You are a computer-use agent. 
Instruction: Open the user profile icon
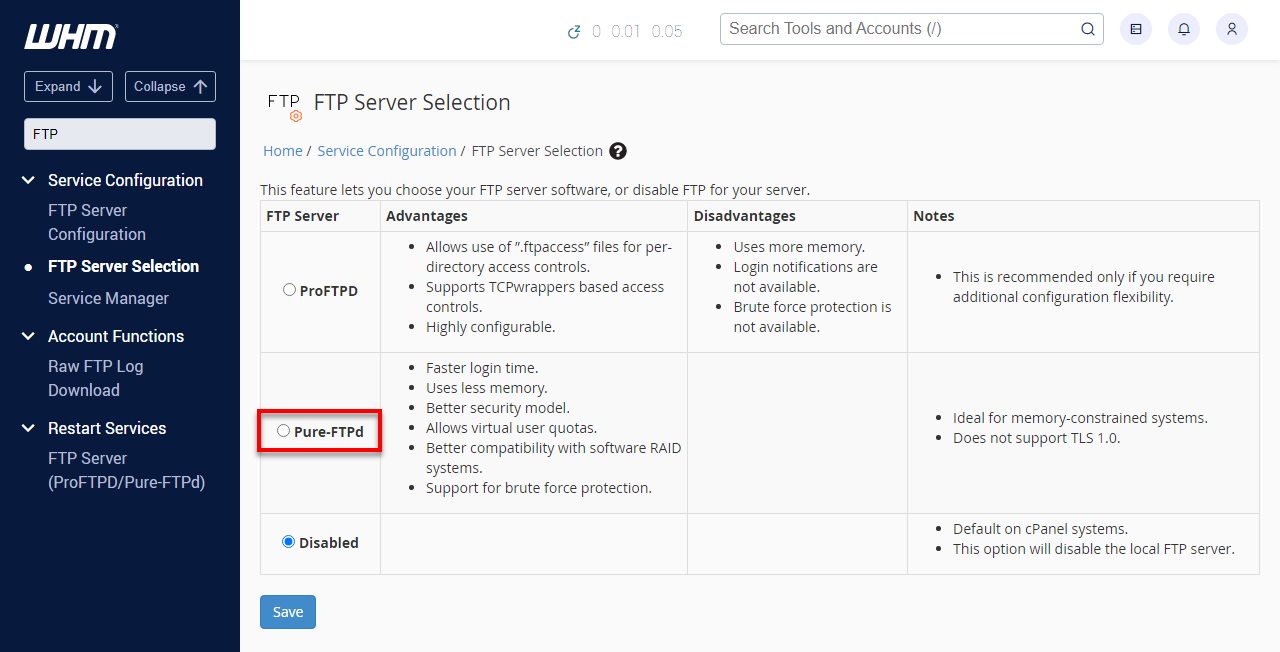[1231, 29]
